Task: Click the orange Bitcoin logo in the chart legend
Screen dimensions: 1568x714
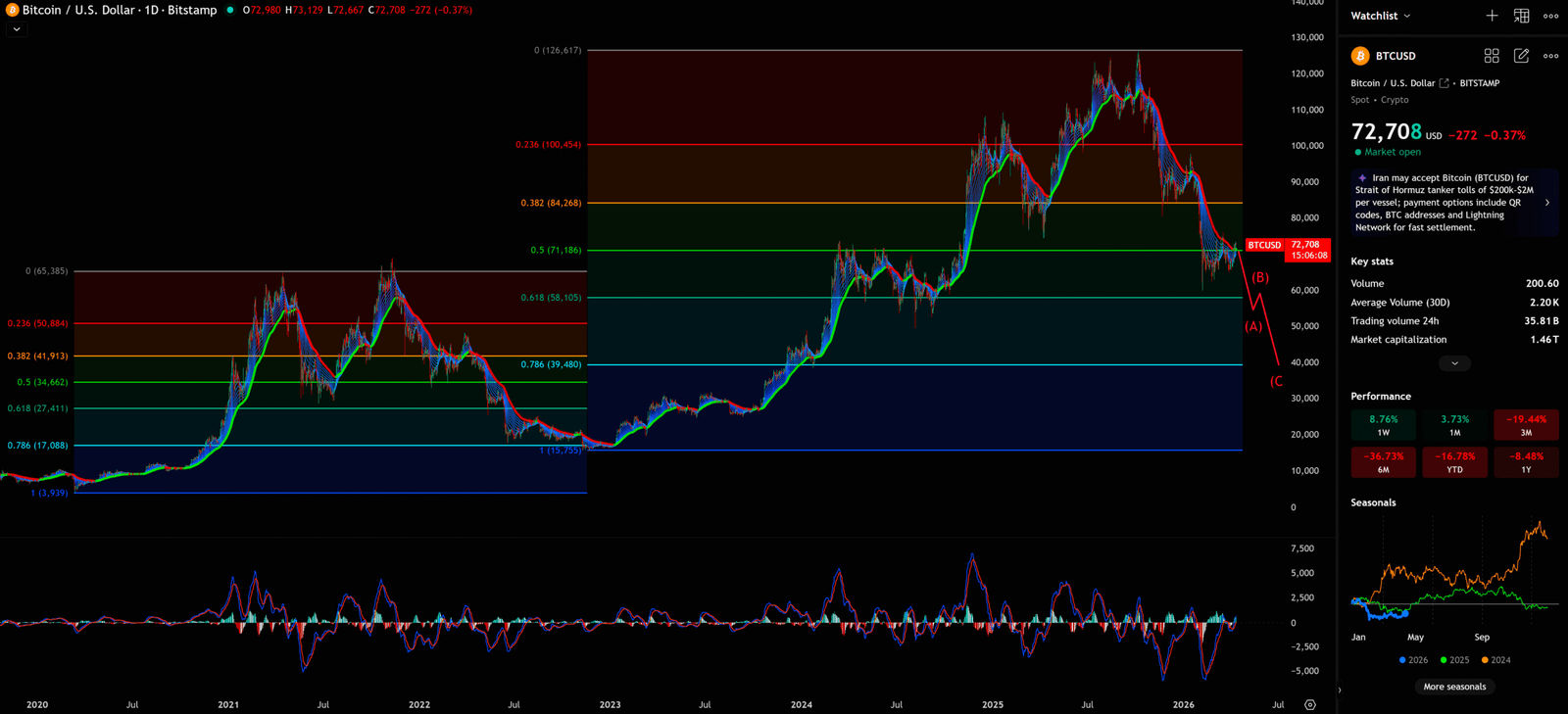Action: (x=12, y=10)
